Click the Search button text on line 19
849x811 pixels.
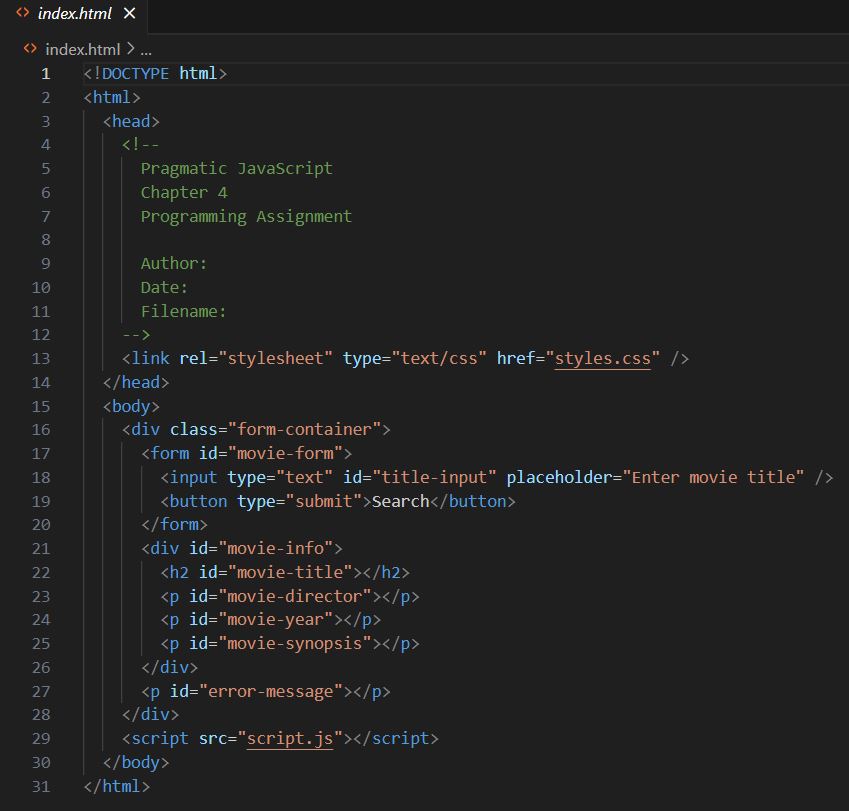click(399, 500)
